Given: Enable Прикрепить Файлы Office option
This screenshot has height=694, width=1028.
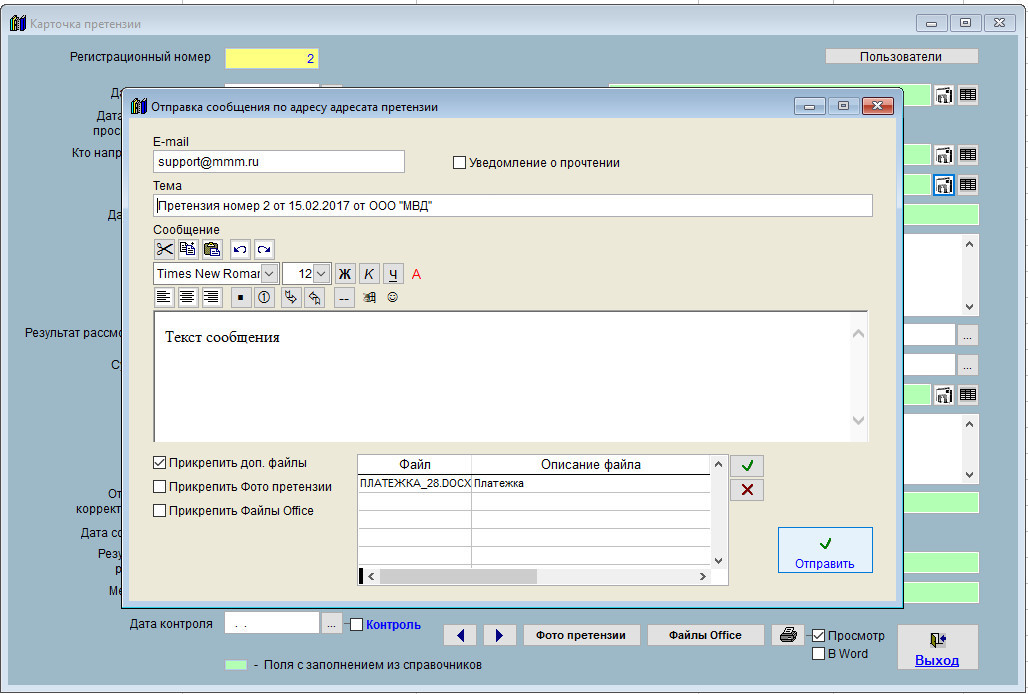Looking at the screenshot, I should coord(160,511).
